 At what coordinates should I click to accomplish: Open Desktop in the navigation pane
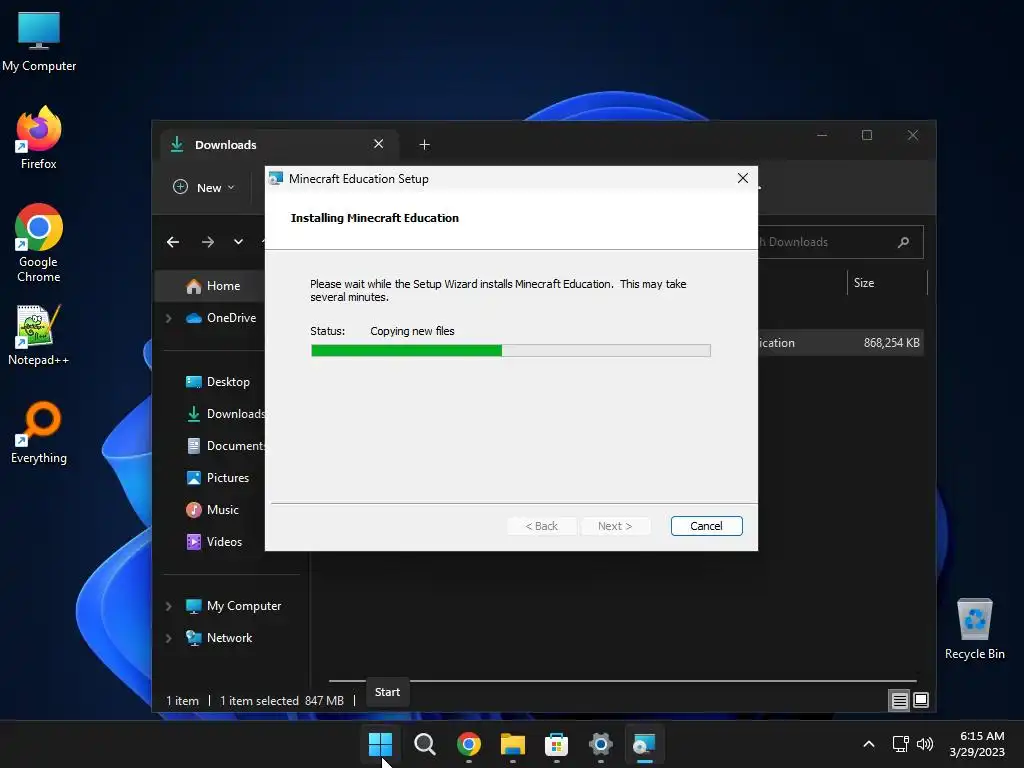click(217, 382)
